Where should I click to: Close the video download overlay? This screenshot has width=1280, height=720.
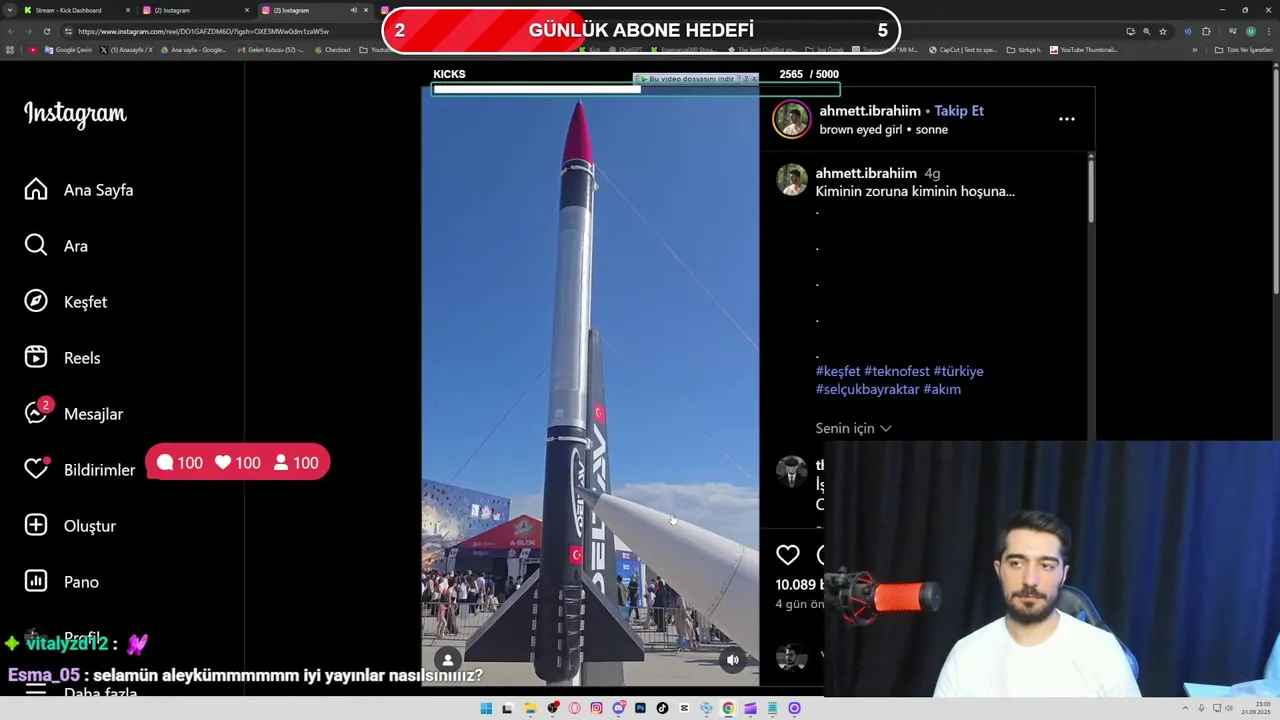click(754, 78)
